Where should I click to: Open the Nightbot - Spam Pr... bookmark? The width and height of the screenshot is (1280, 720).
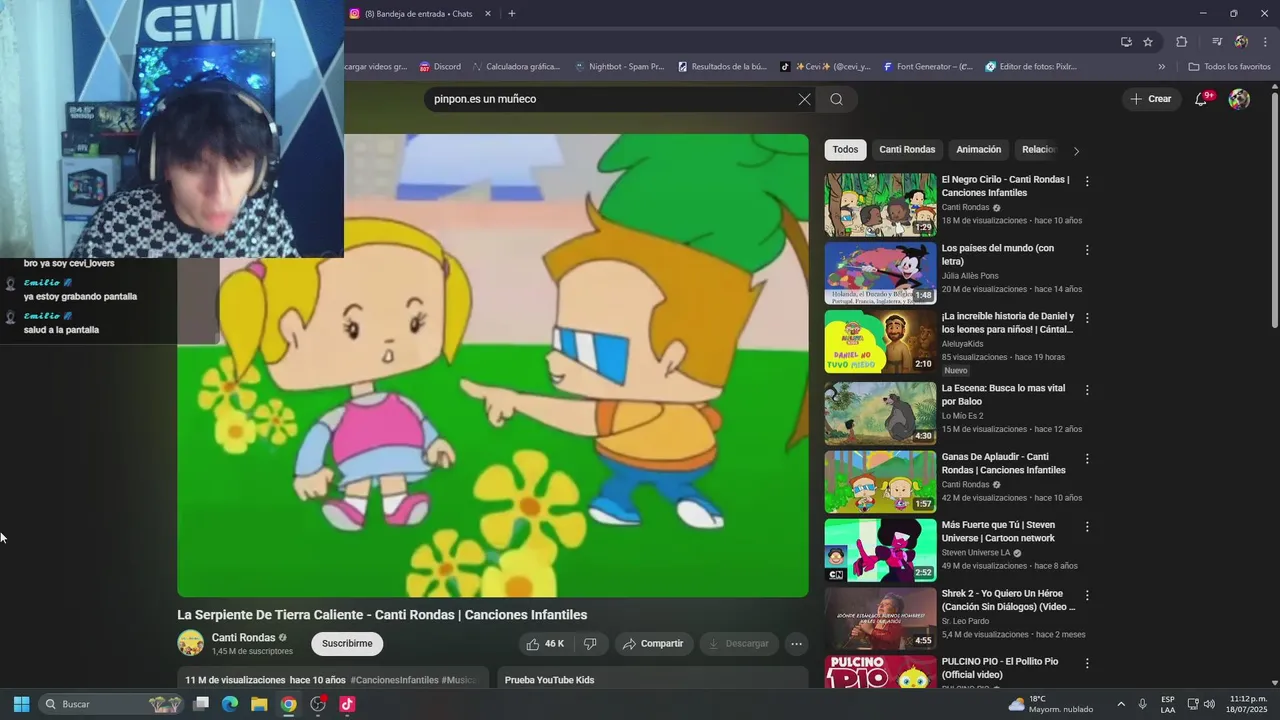[x=619, y=67]
